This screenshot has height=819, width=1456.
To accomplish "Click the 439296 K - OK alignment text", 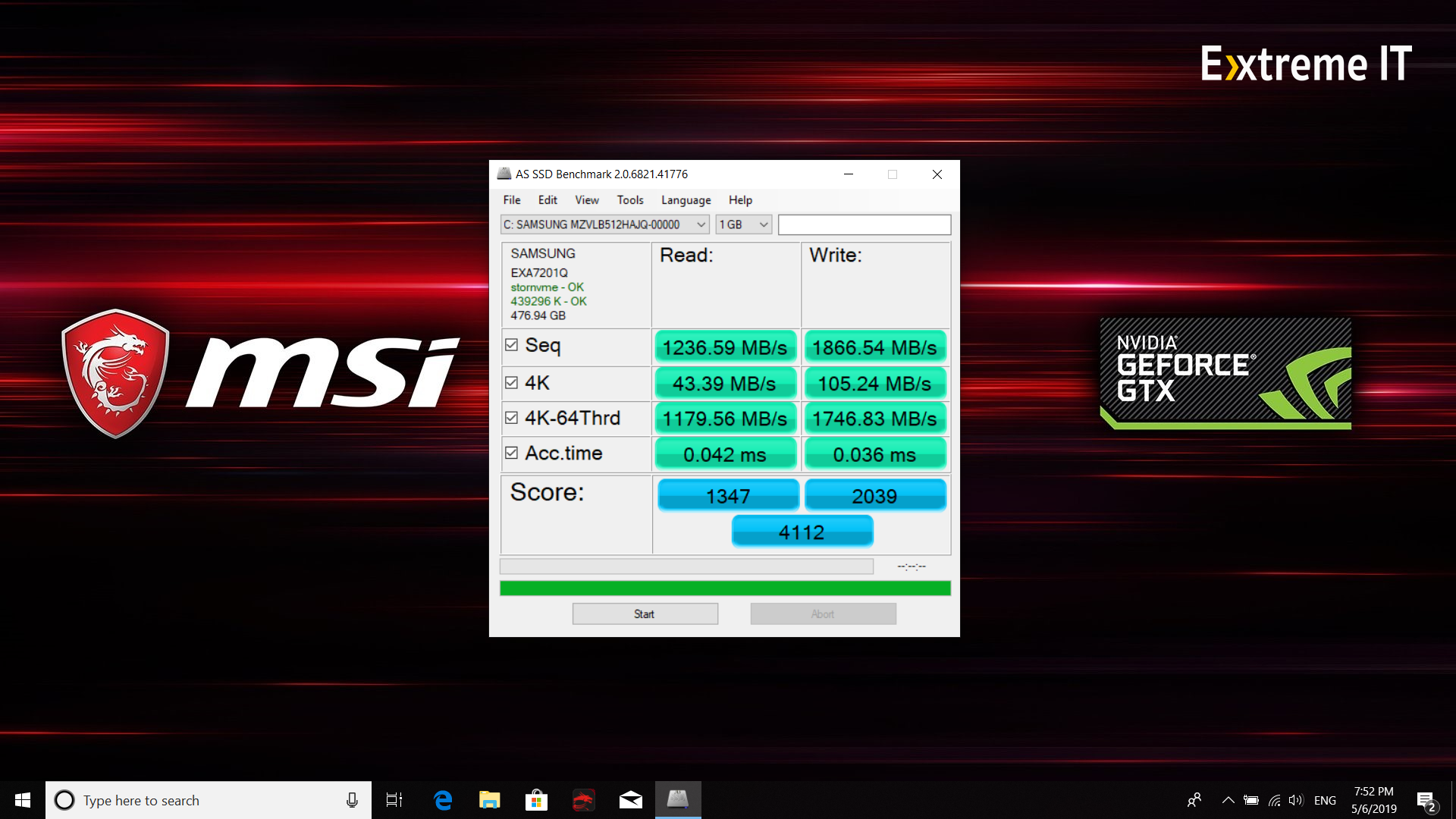I will click(x=548, y=301).
